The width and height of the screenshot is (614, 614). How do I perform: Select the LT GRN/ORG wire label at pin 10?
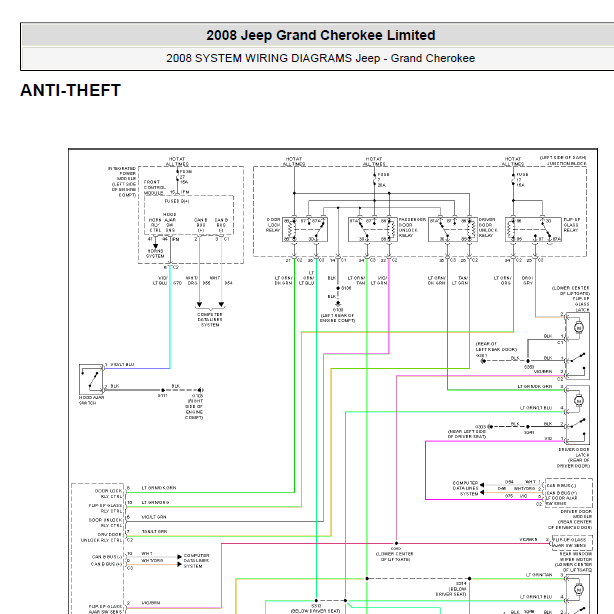pos(155,502)
